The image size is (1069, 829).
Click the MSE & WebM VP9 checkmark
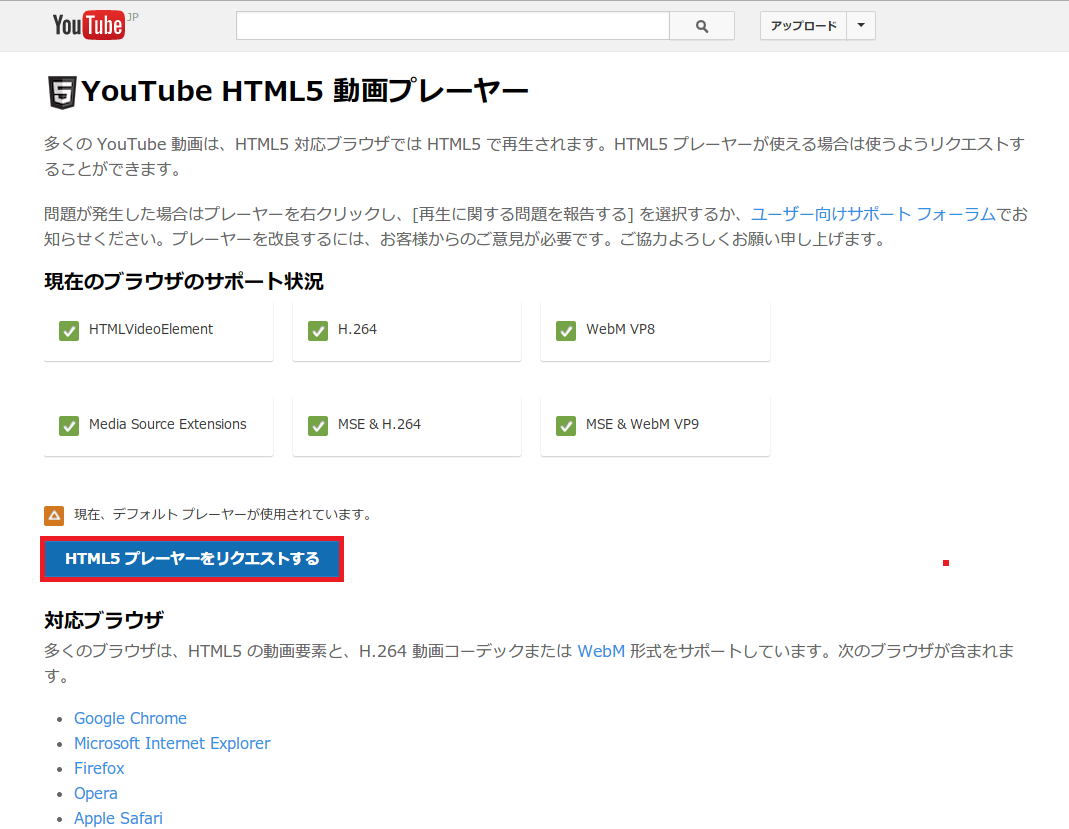pyautogui.click(x=566, y=425)
